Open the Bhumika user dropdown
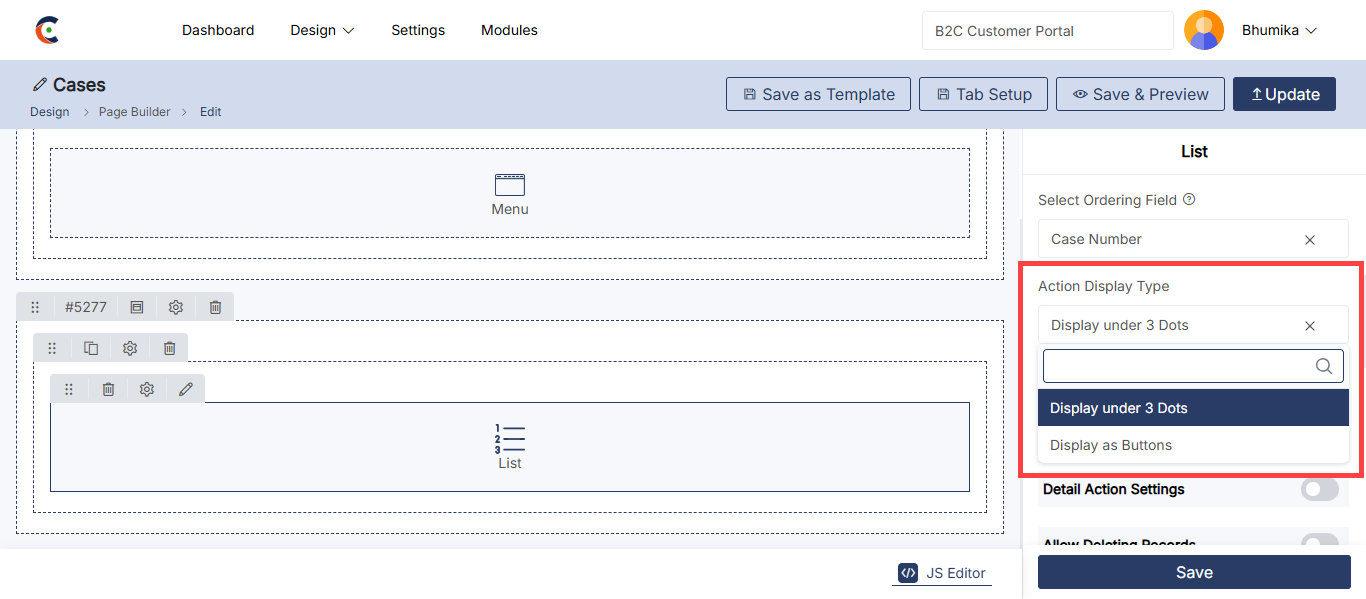 (1279, 30)
